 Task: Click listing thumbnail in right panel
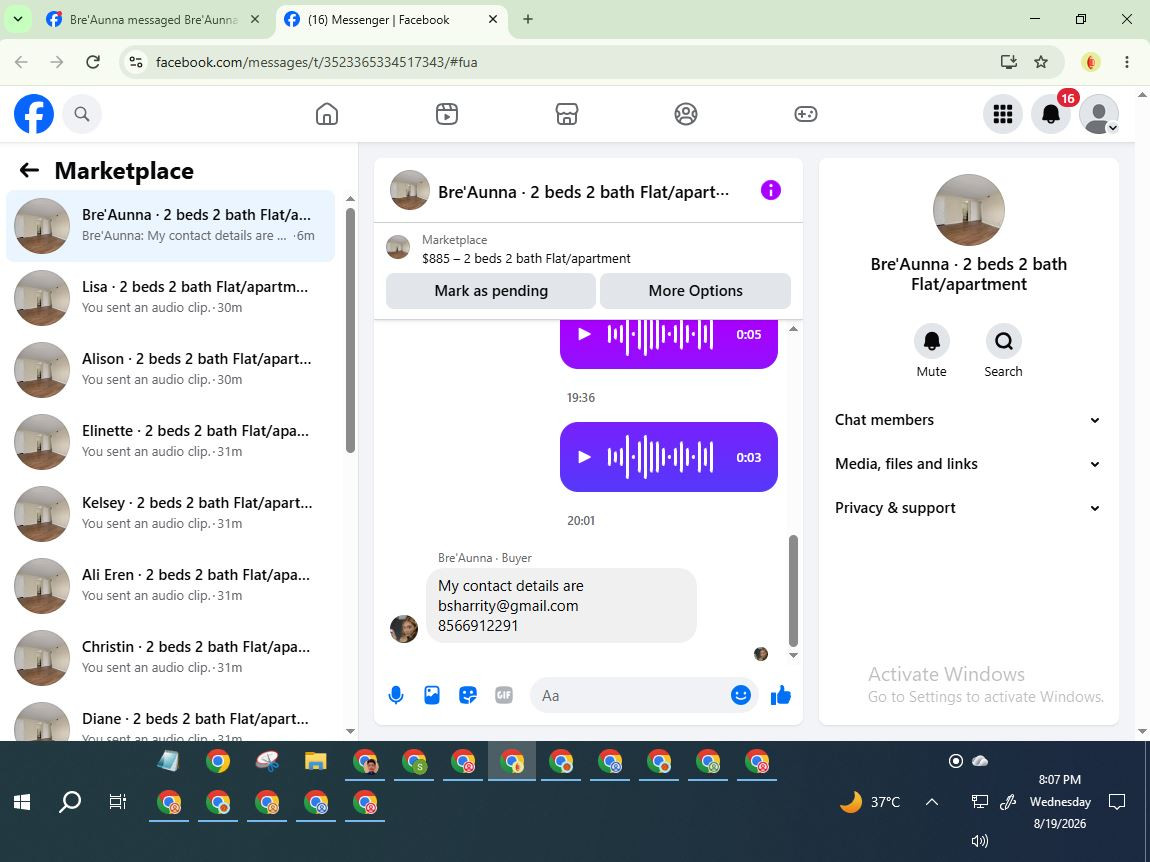click(x=968, y=210)
